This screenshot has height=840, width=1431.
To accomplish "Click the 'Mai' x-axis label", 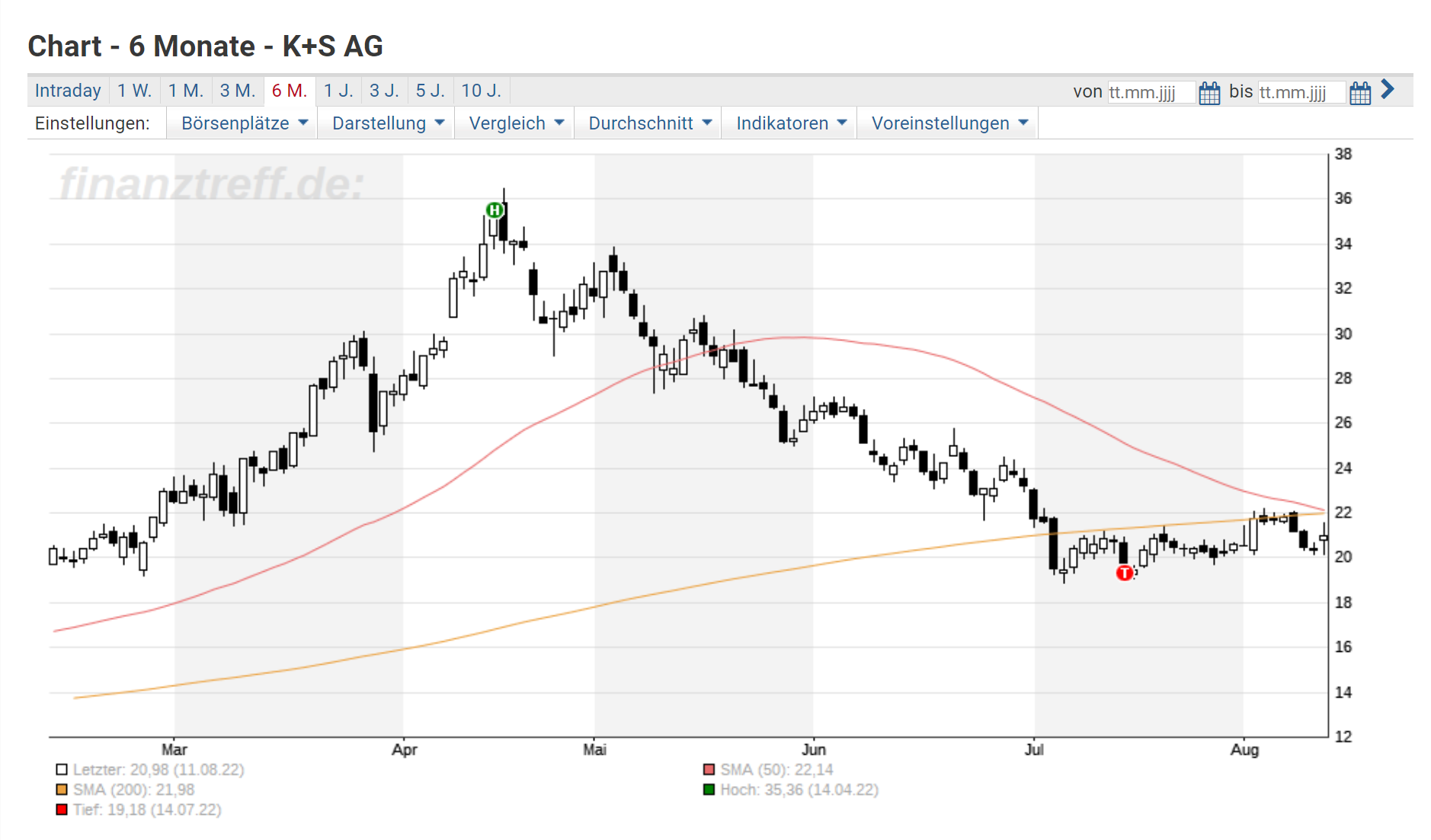I will [x=595, y=749].
